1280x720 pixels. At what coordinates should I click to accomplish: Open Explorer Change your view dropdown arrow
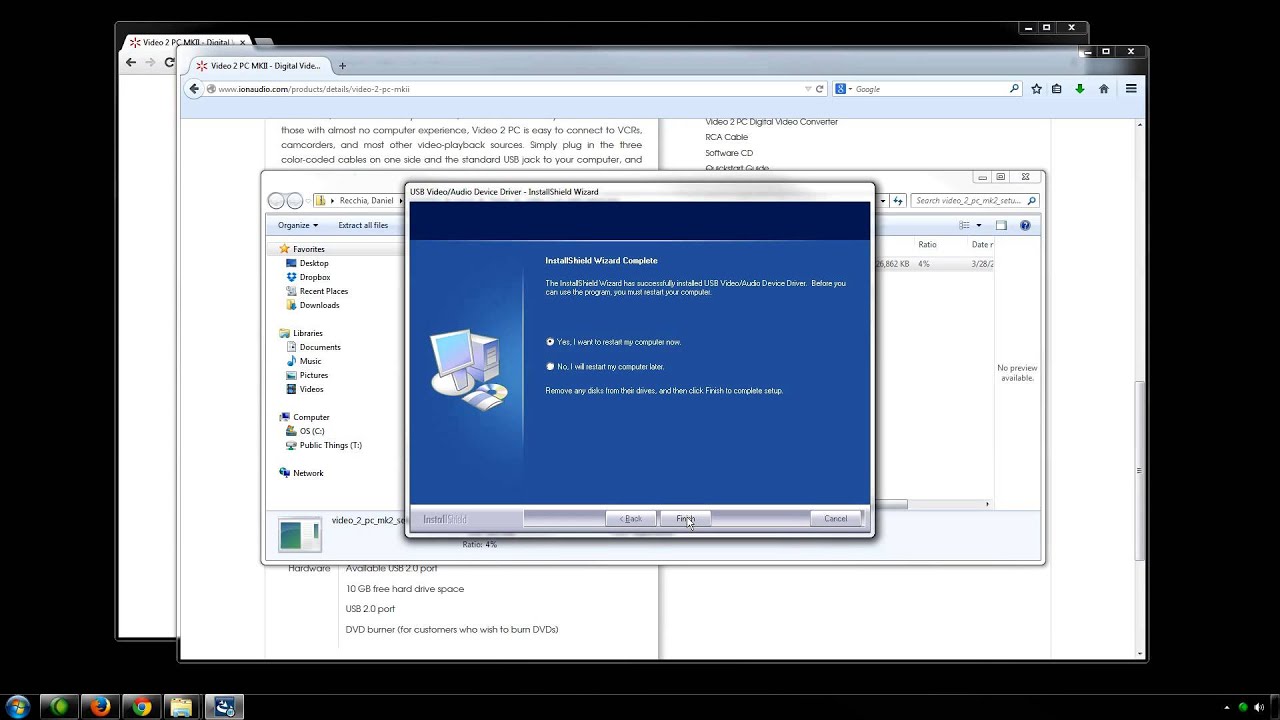979,225
